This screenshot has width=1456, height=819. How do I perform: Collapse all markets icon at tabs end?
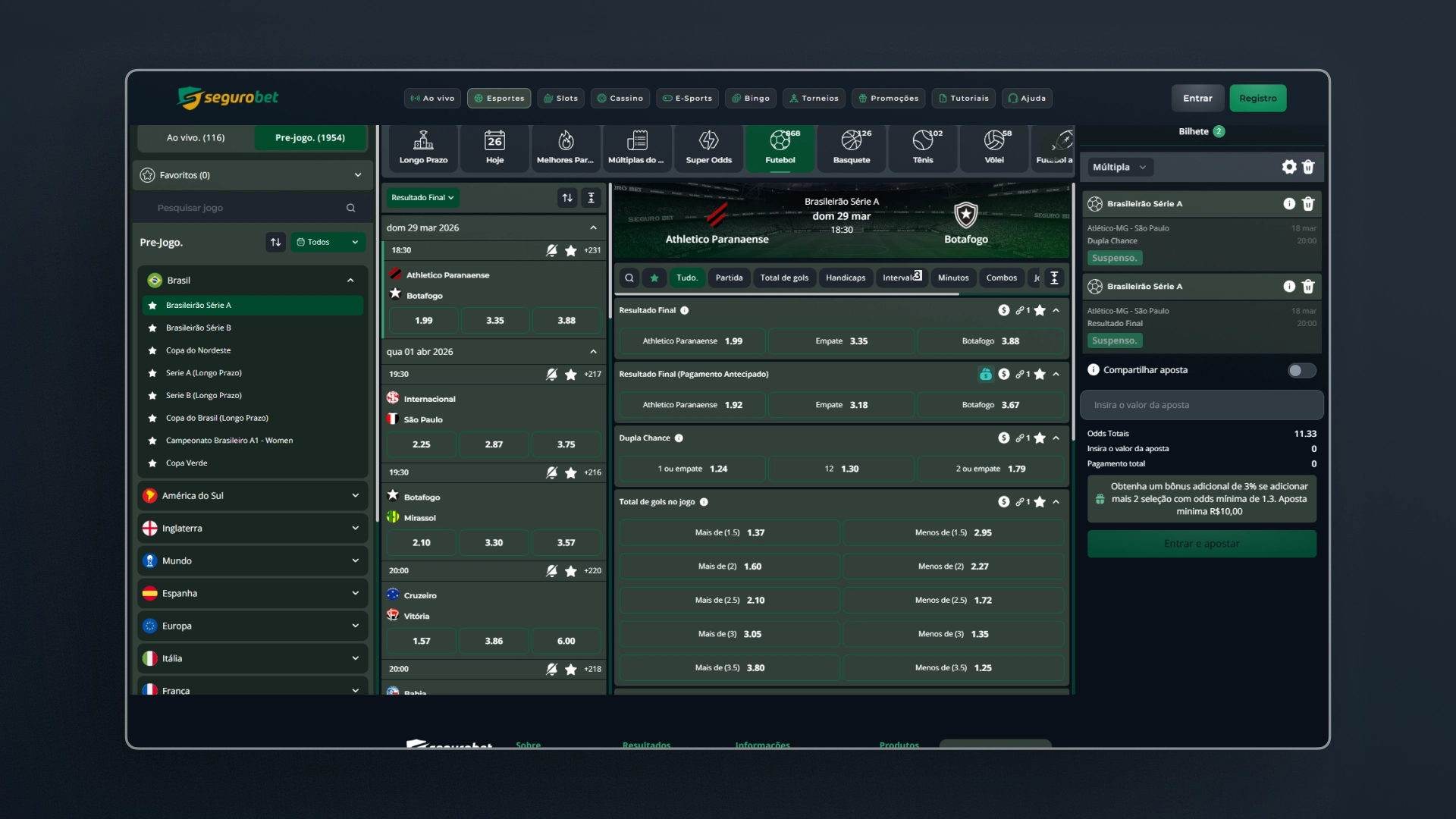tap(1054, 278)
